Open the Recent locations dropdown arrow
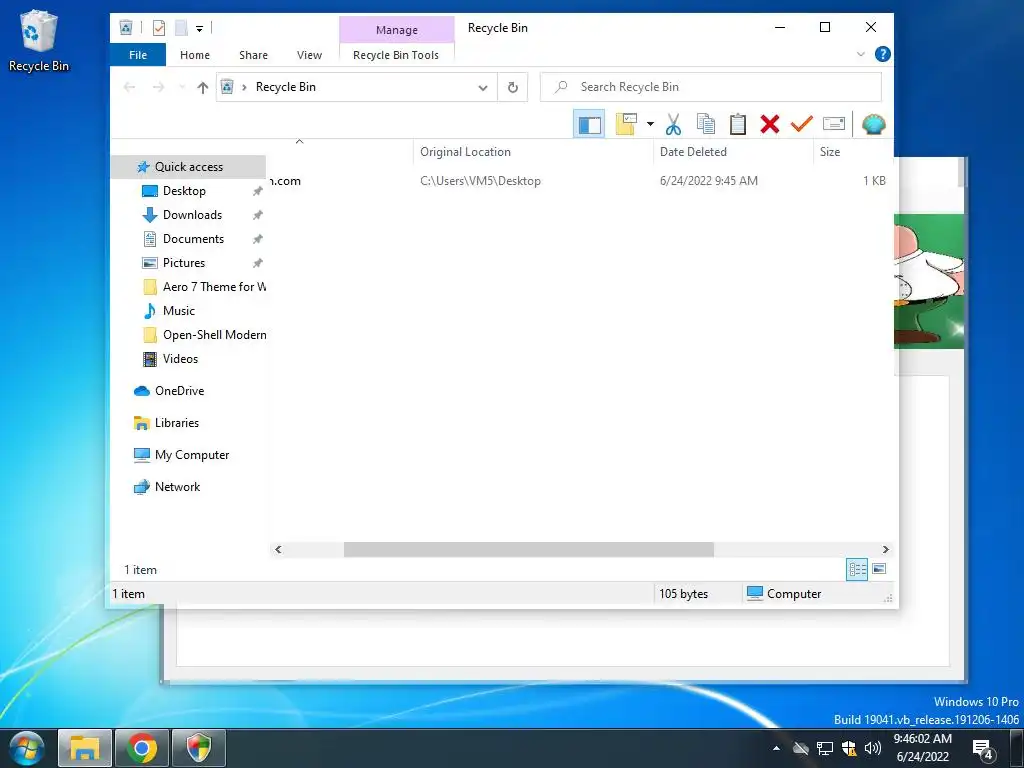Screen dimensions: 1024x768 tap(182, 87)
